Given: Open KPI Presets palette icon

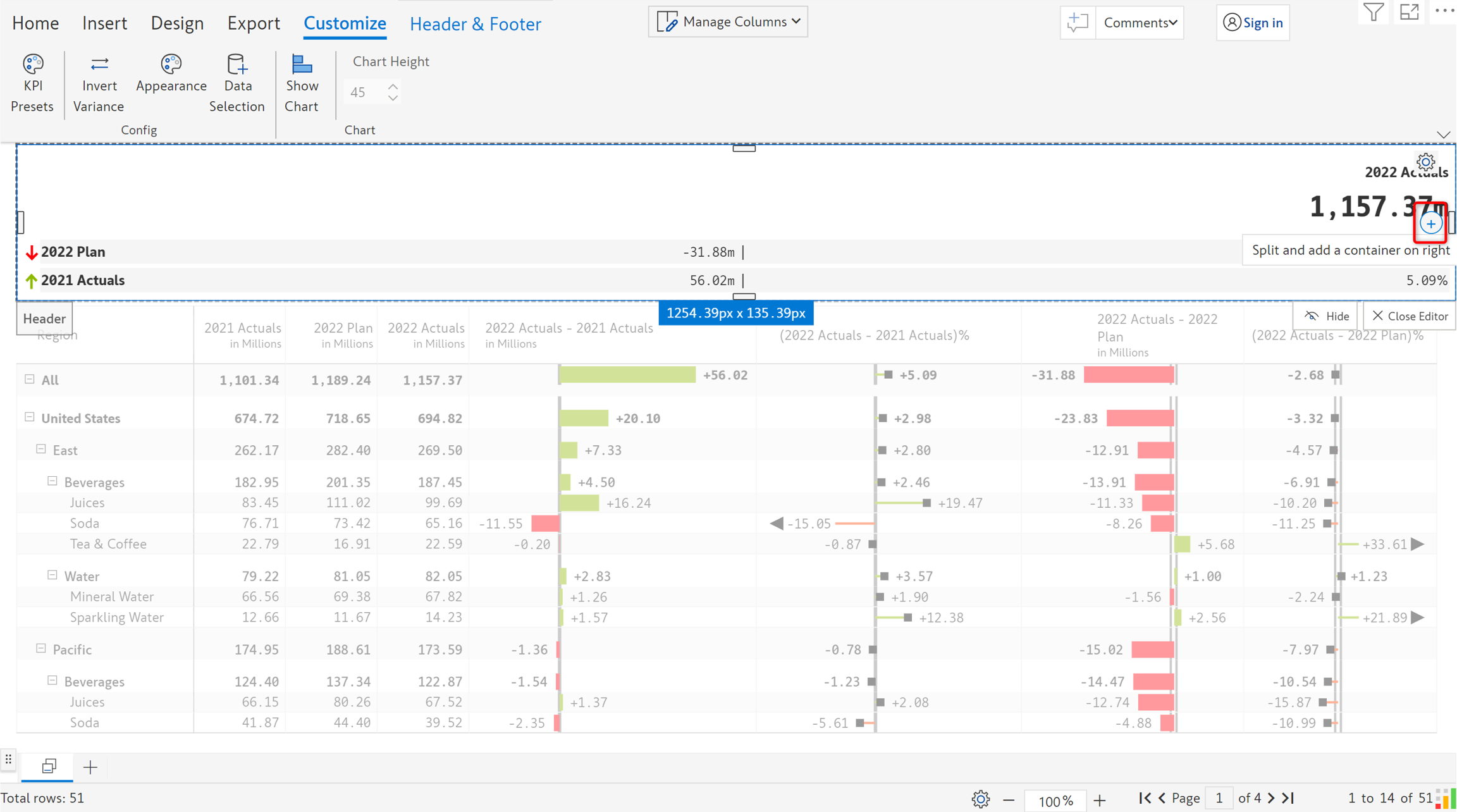Looking at the screenshot, I should pos(33,65).
